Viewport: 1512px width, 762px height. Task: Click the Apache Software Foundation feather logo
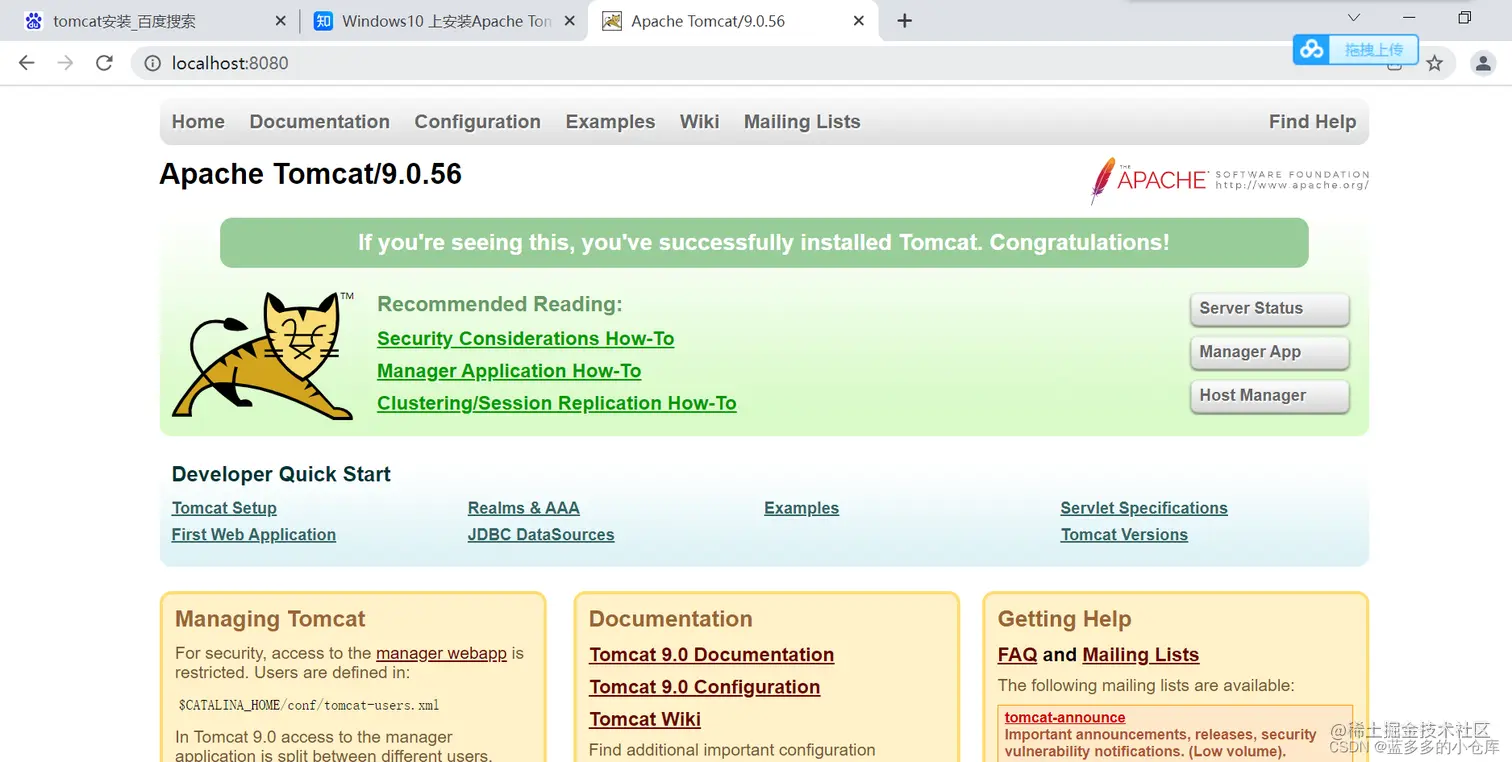(x=1229, y=180)
